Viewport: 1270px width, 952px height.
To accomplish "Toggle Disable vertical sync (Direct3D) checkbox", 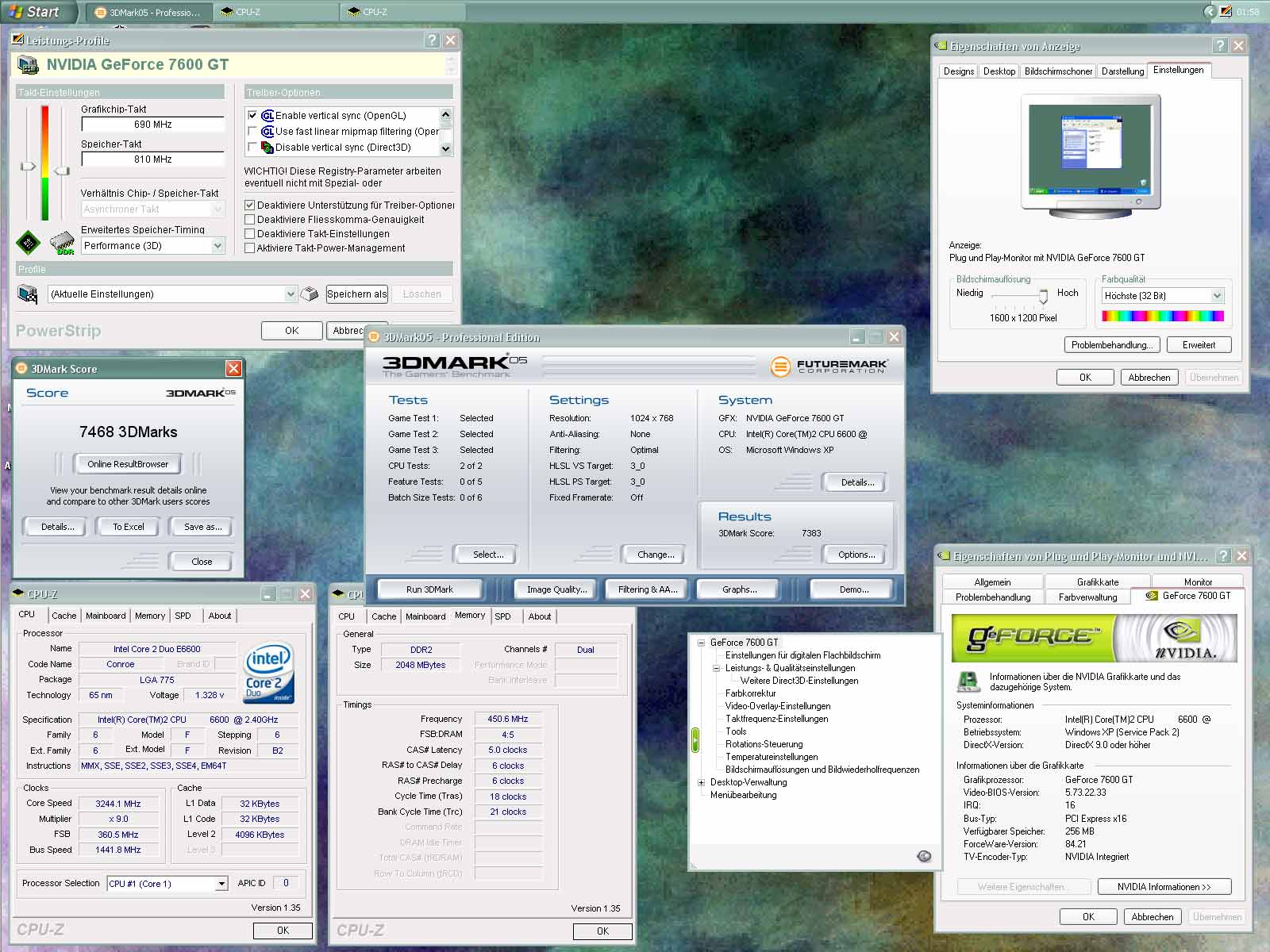I will pyautogui.click(x=252, y=148).
